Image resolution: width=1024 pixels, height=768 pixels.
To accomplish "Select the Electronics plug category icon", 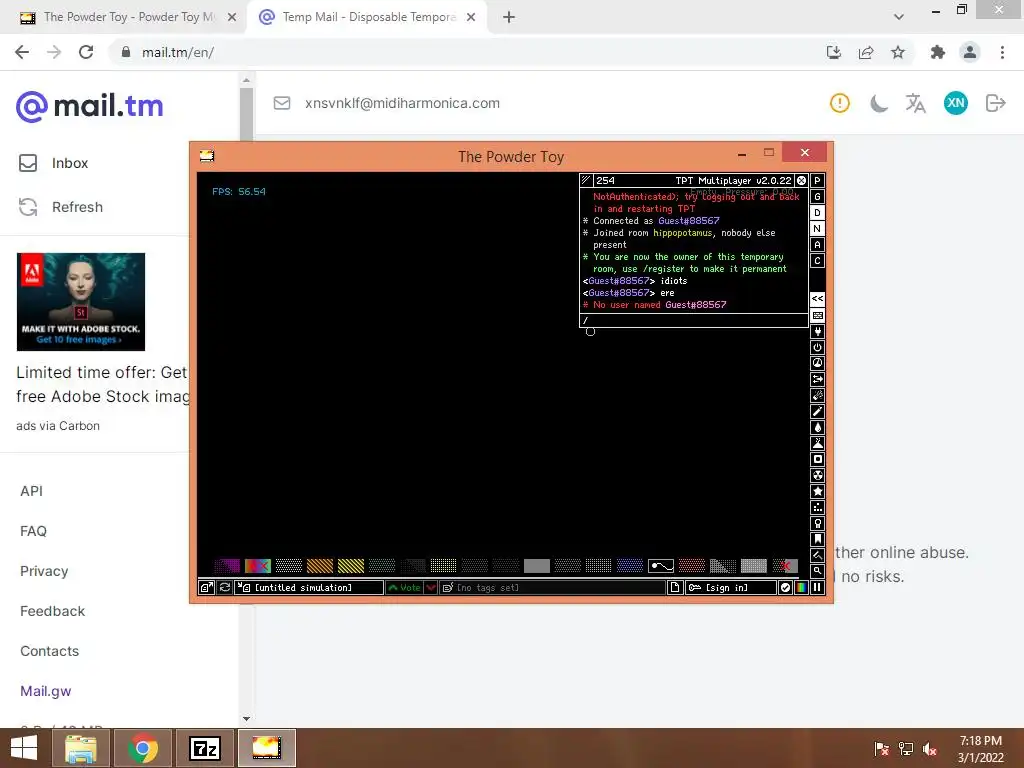I will click(818, 332).
